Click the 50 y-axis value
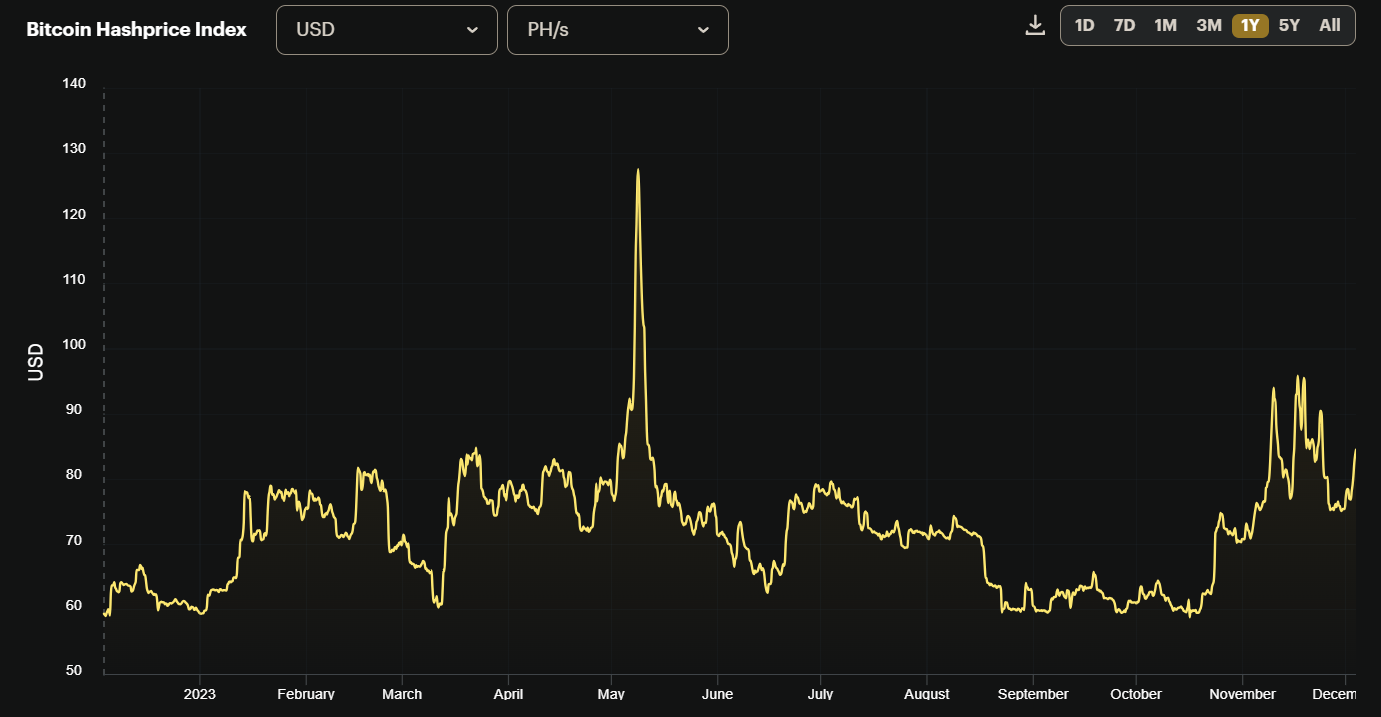Screen dimensions: 1381x717 76,670
